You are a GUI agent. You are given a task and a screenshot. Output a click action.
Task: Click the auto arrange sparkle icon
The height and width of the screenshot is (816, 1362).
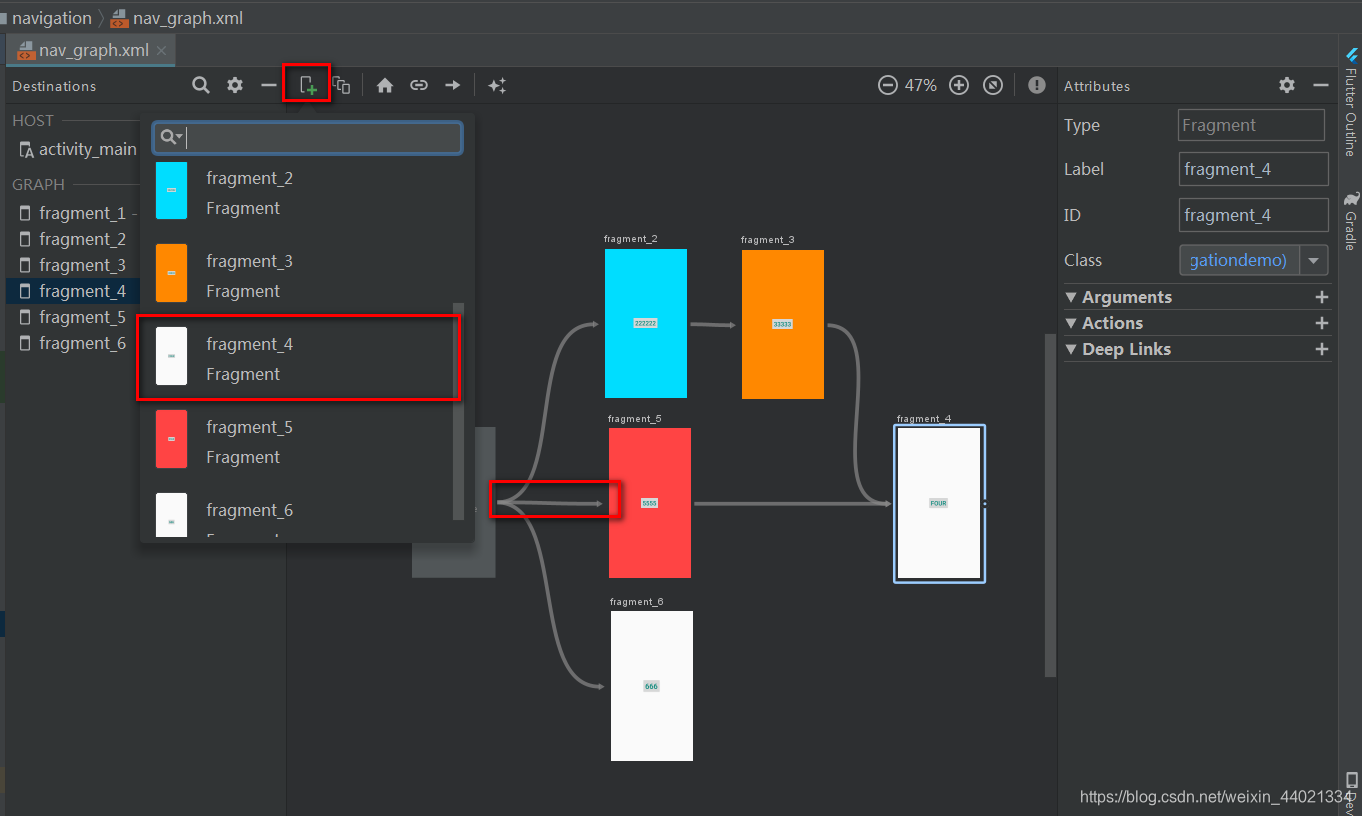coord(497,85)
